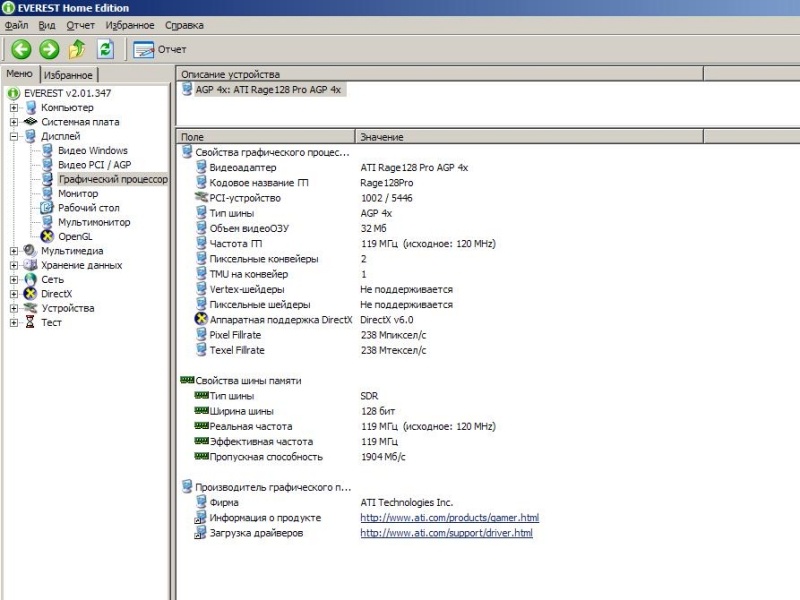Expand the Мультимедиа tree node
Viewport: 800px width, 600px height.
pyautogui.click(x=14, y=251)
